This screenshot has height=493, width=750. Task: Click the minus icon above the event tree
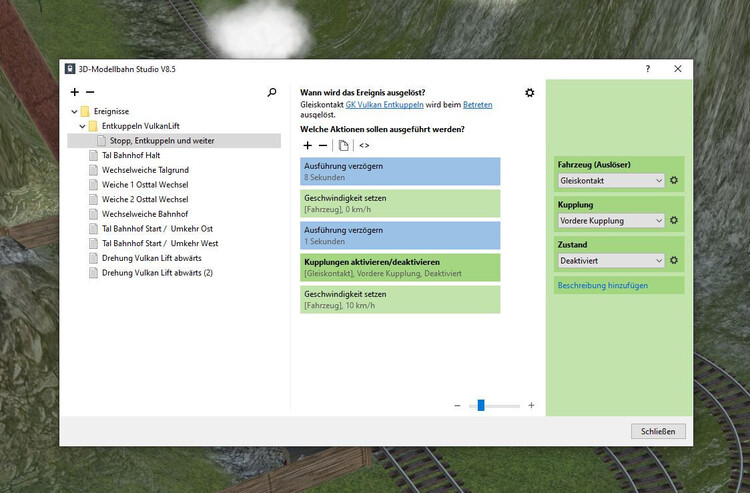[90, 93]
